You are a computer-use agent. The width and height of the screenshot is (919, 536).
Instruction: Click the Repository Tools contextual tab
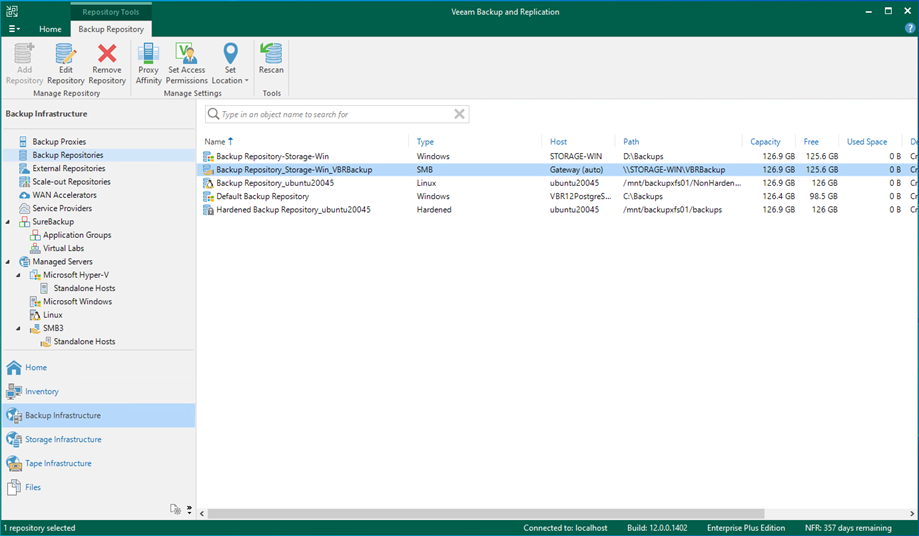111,12
